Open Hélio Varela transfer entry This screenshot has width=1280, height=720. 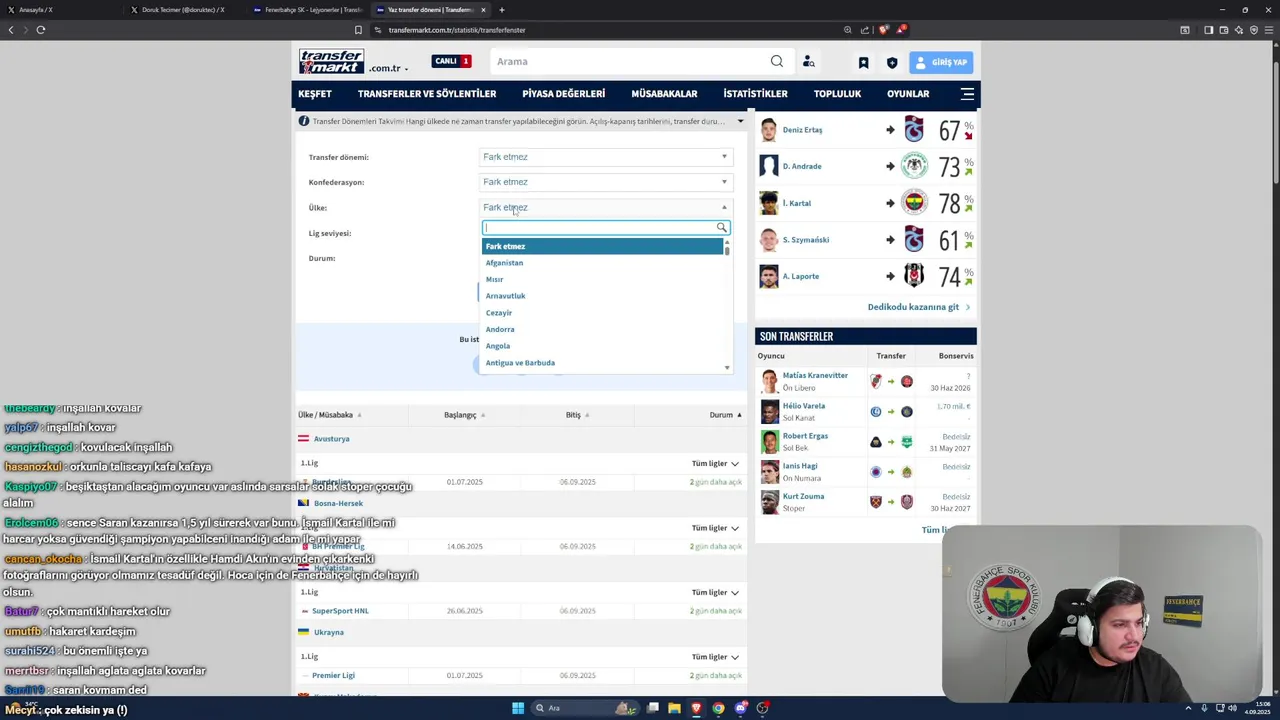point(804,406)
